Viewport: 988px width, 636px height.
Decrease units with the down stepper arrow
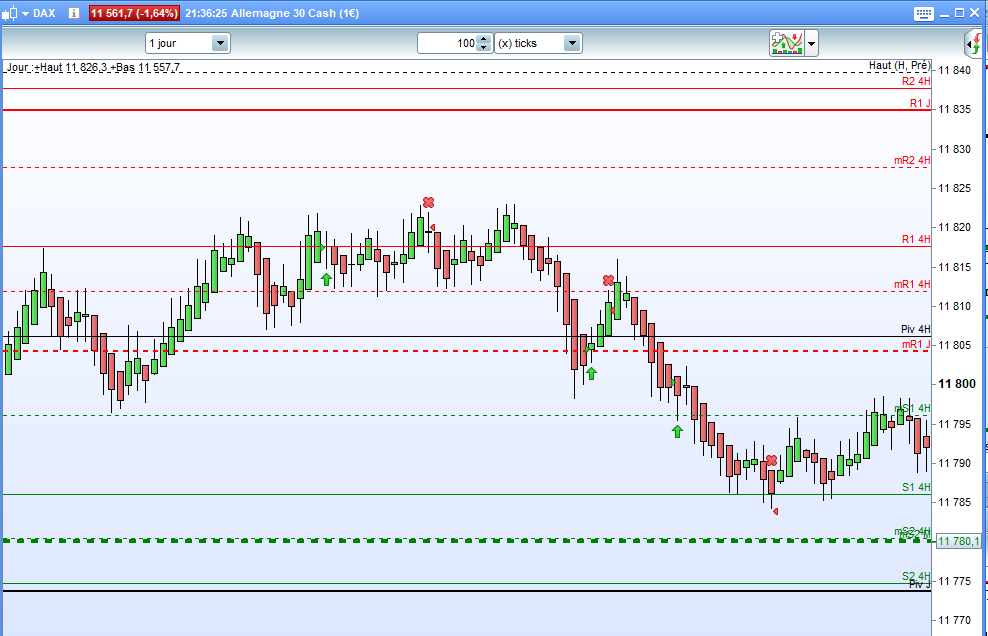[484, 48]
